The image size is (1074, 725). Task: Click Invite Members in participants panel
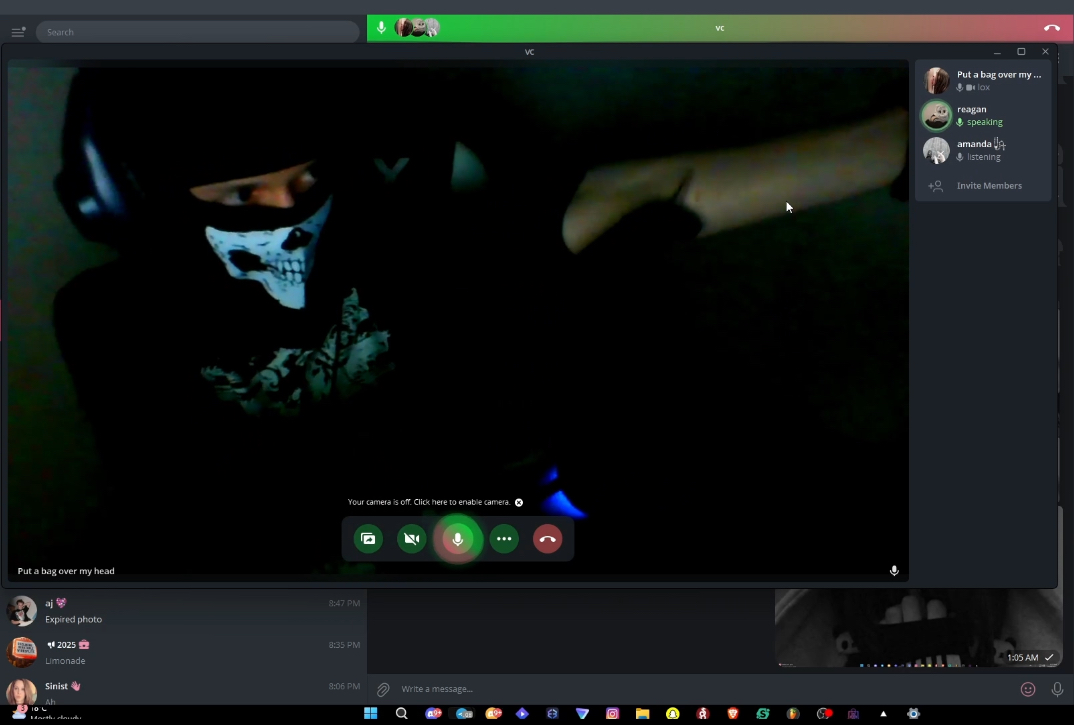pos(983,186)
